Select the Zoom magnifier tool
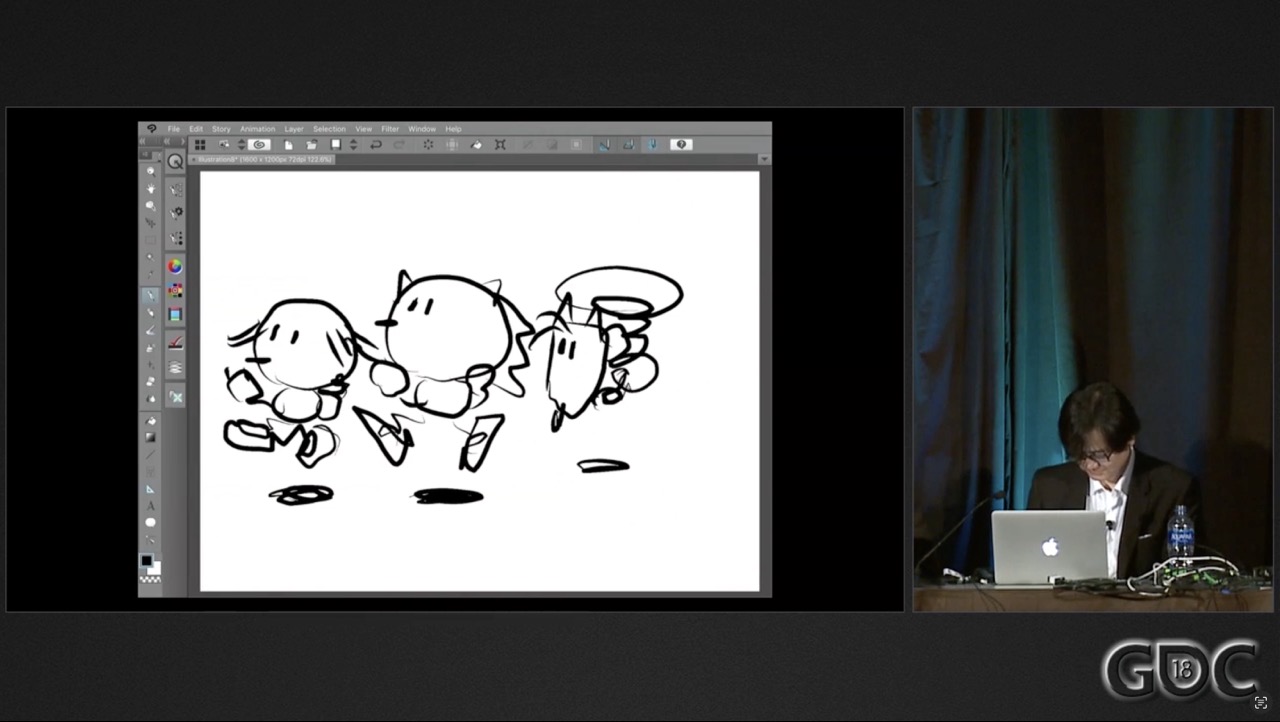The width and height of the screenshot is (1280, 722). click(x=150, y=170)
